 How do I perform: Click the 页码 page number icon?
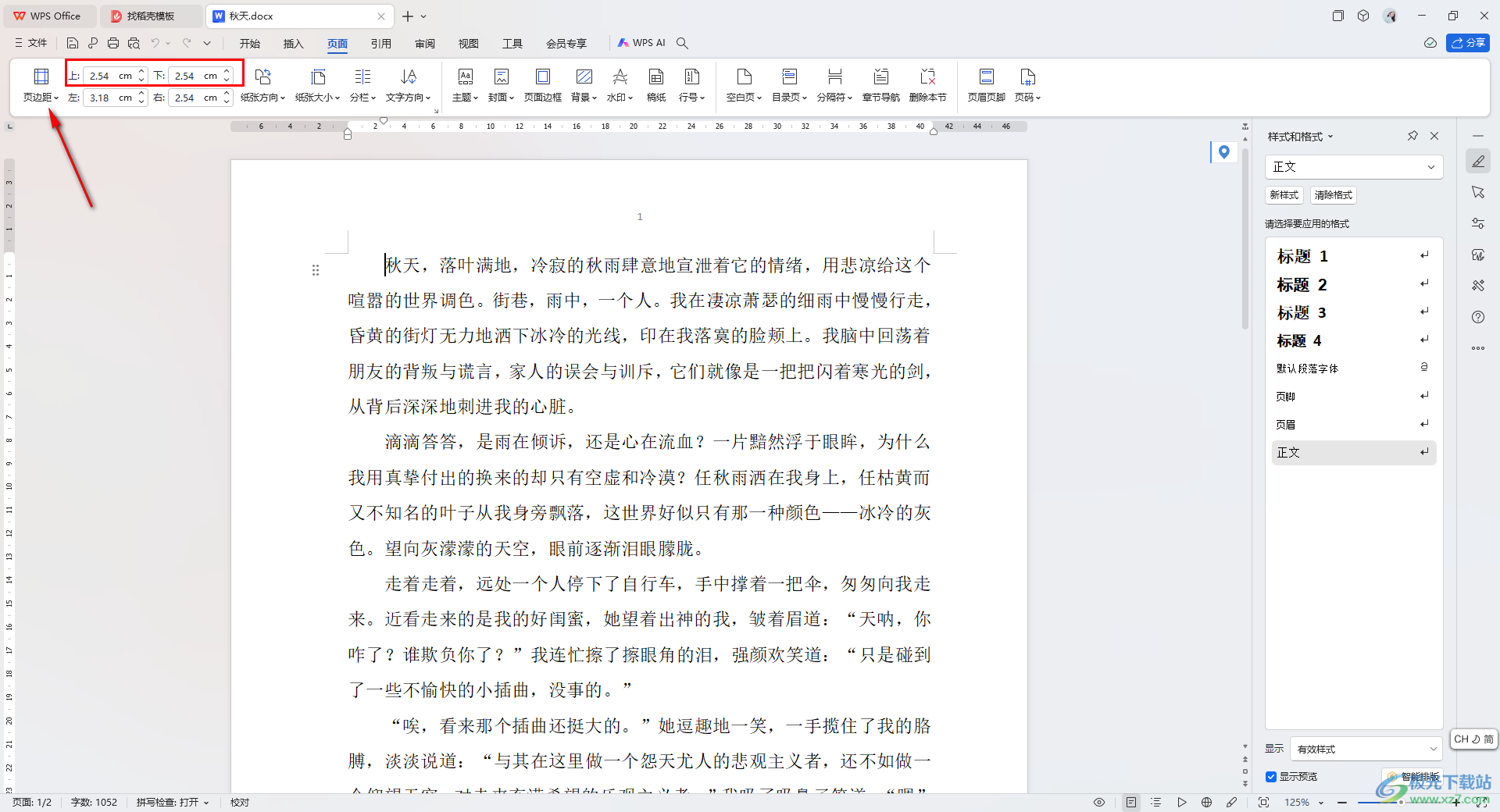(1027, 77)
